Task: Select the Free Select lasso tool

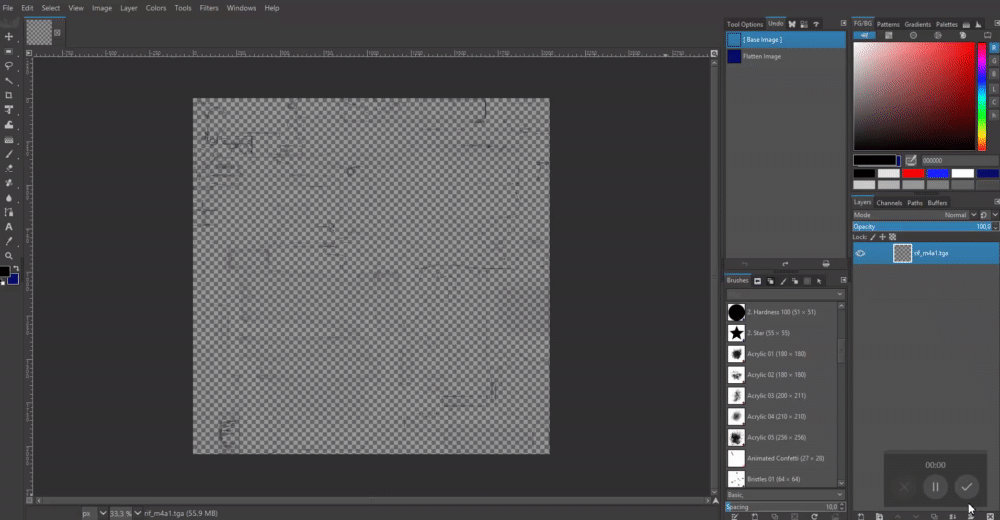Action: tap(9, 66)
